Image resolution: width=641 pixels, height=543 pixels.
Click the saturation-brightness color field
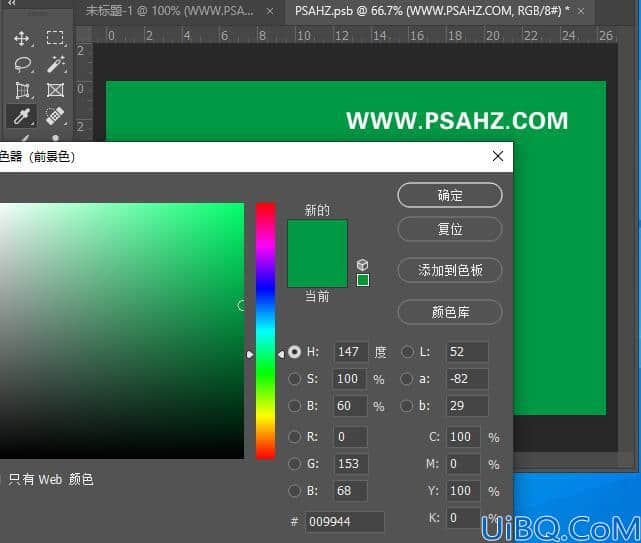coord(122,331)
